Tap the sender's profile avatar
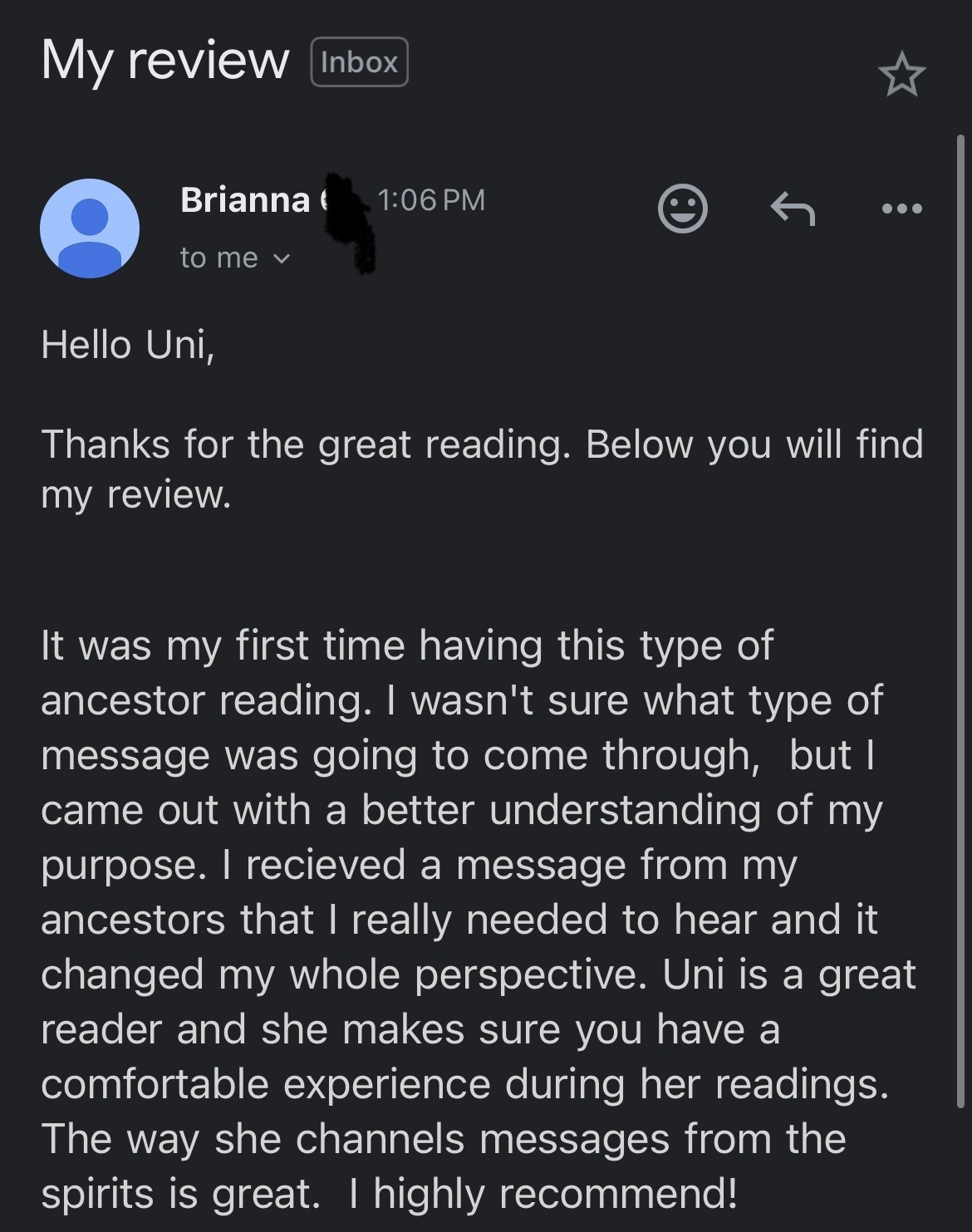Viewport: 972px width, 1232px height. (90, 228)
